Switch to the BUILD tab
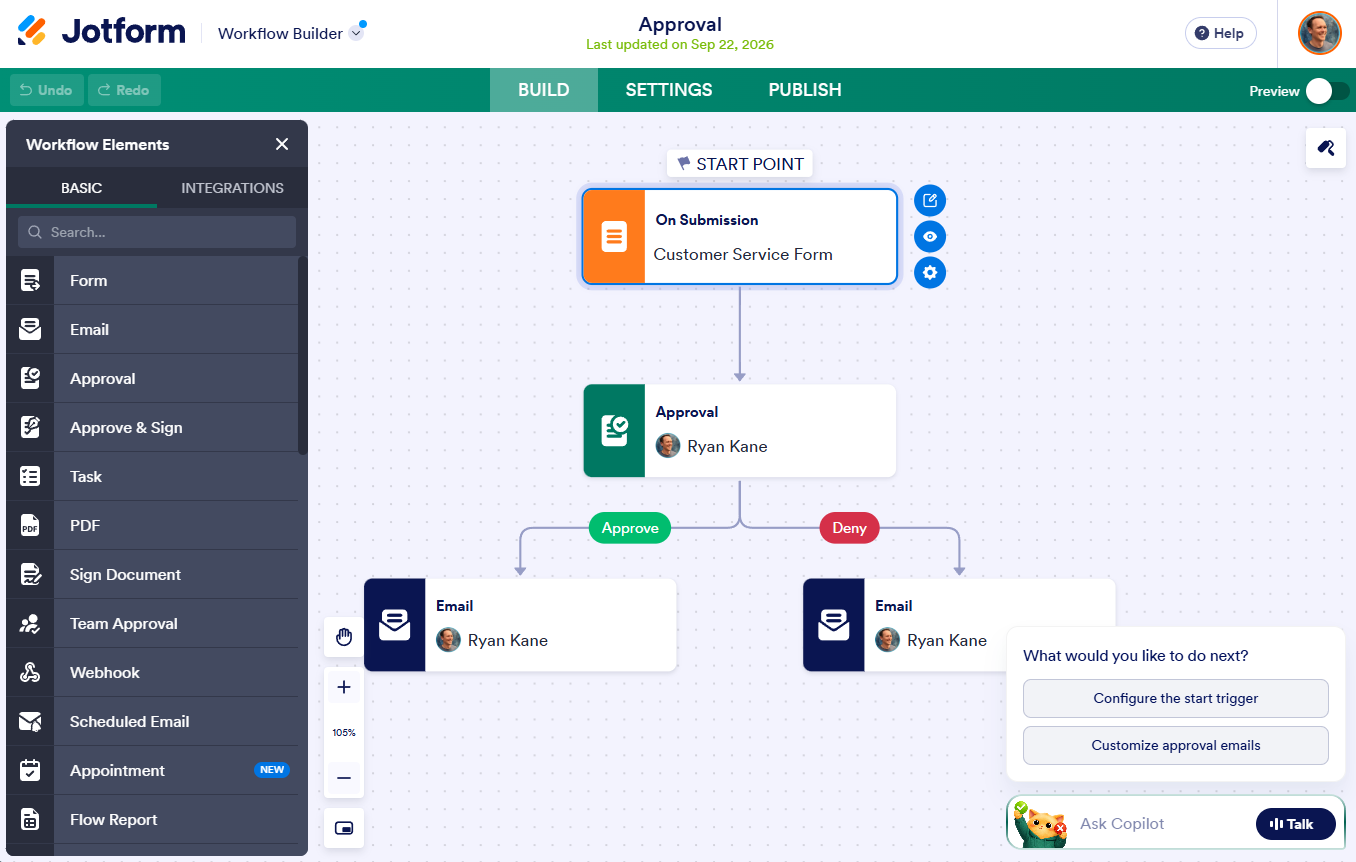 (544, 90)
